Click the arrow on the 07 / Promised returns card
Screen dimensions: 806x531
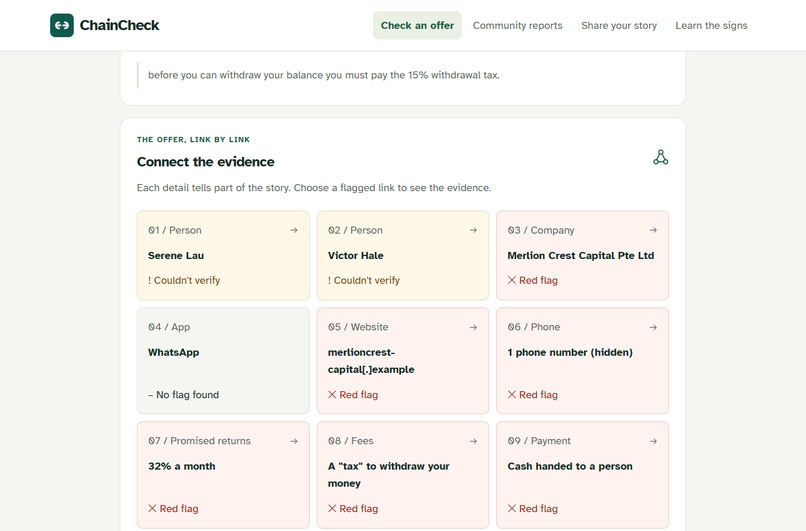point(294,441)
